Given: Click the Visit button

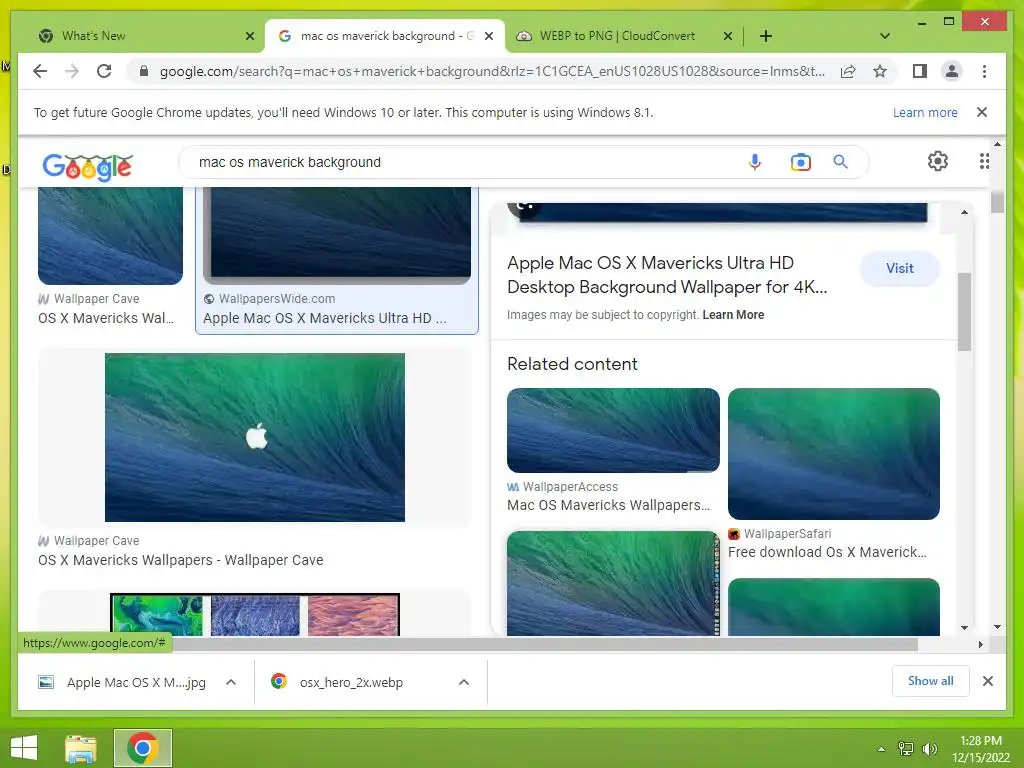Looking at the screenshot, I should (x=899, y=268).
